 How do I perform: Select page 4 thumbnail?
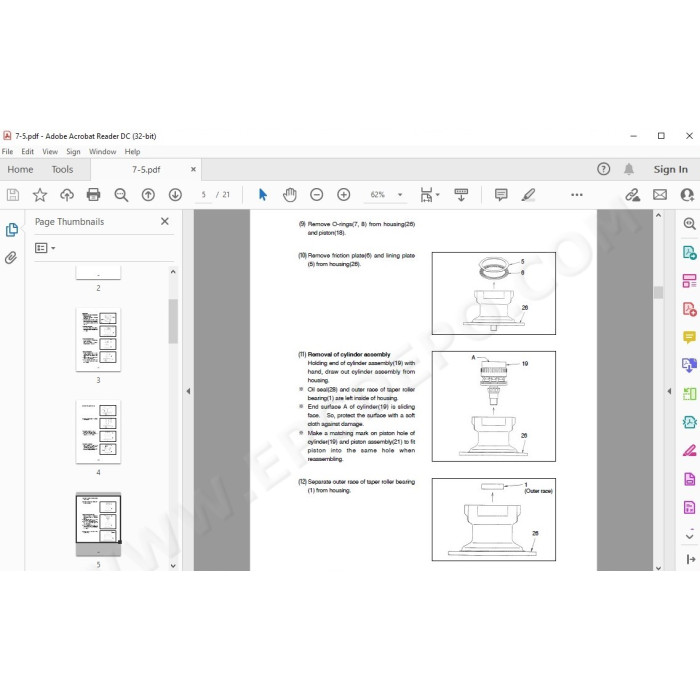[x=98, y=431]
